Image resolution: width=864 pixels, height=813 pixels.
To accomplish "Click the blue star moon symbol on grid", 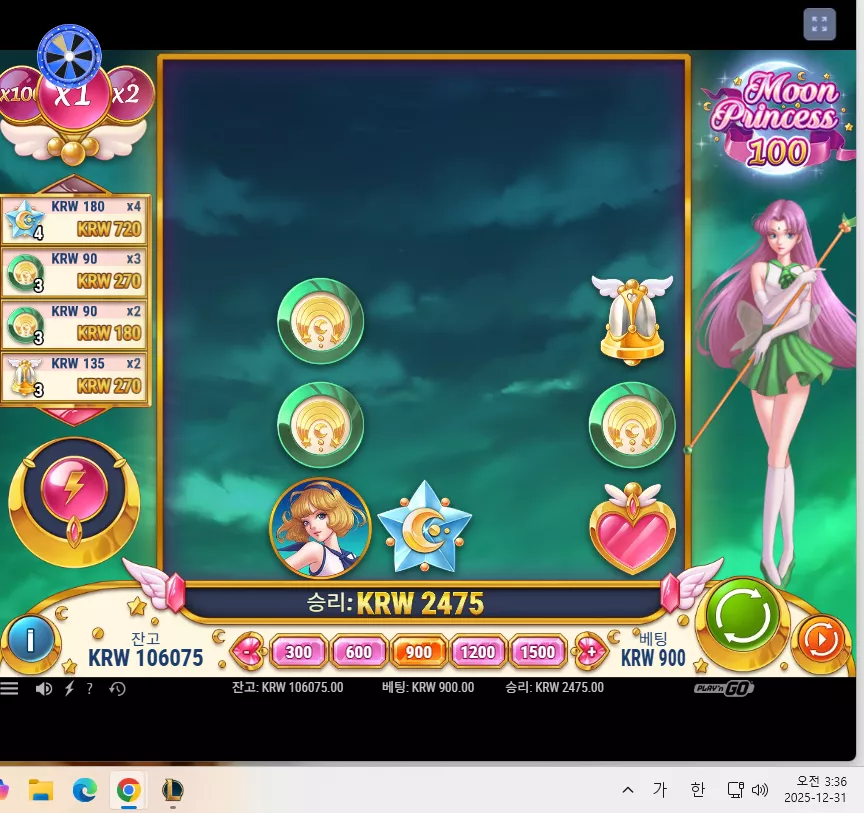I will pos(424,528).
